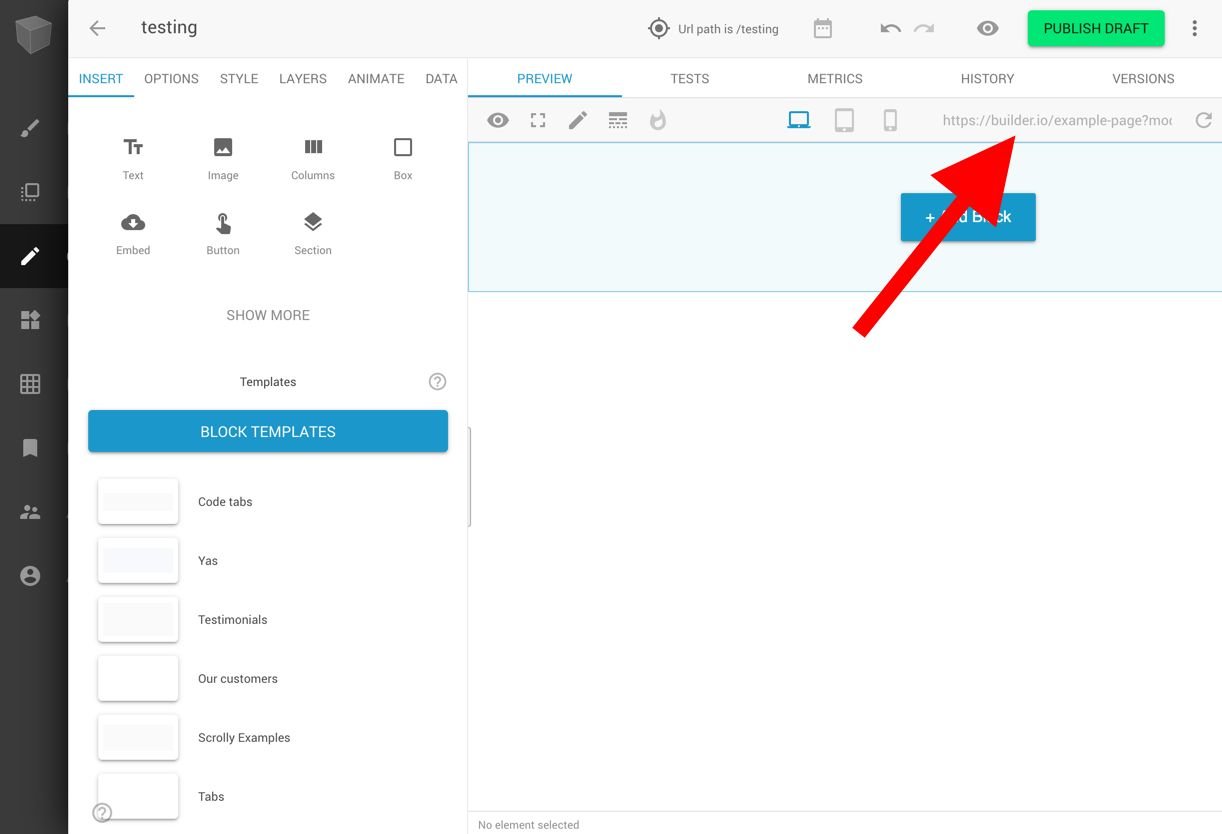Viewport: 1222px width, 834px height.
Task: Expand insert list with Show More
Action: [268, 315]
